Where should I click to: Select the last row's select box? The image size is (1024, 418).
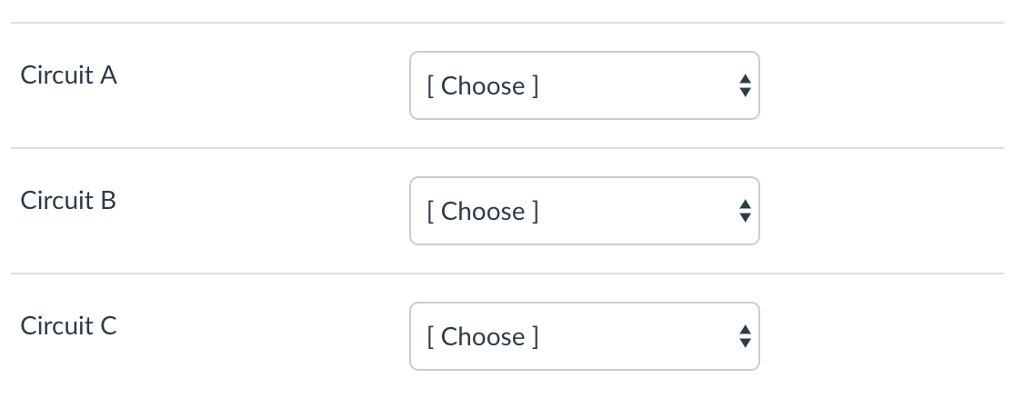[x=584, y=336]
